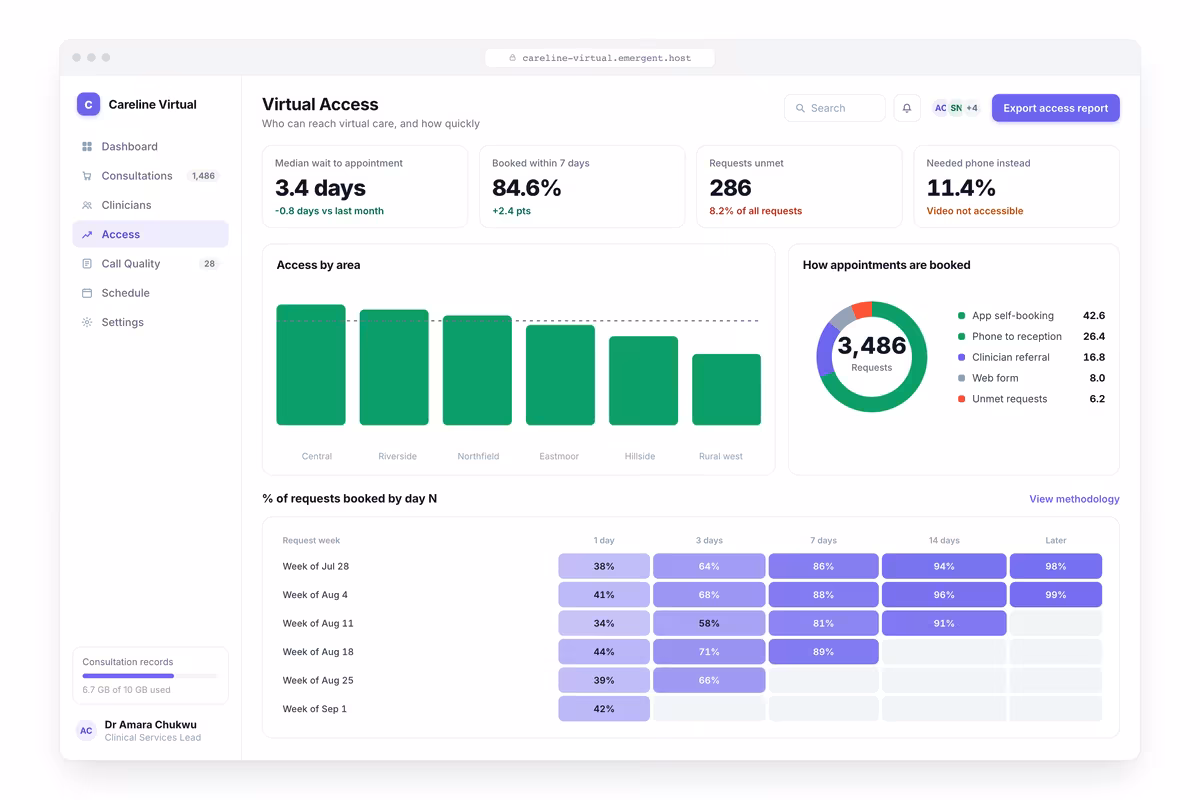Click the Hillside bar
Image resolution: width=1200 pixels, height=800 pixels.
[644, 381]
